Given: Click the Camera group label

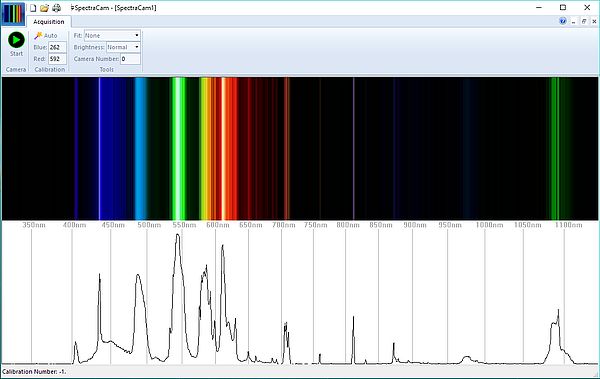Looking at the screenshot, I should pos(16,69).
